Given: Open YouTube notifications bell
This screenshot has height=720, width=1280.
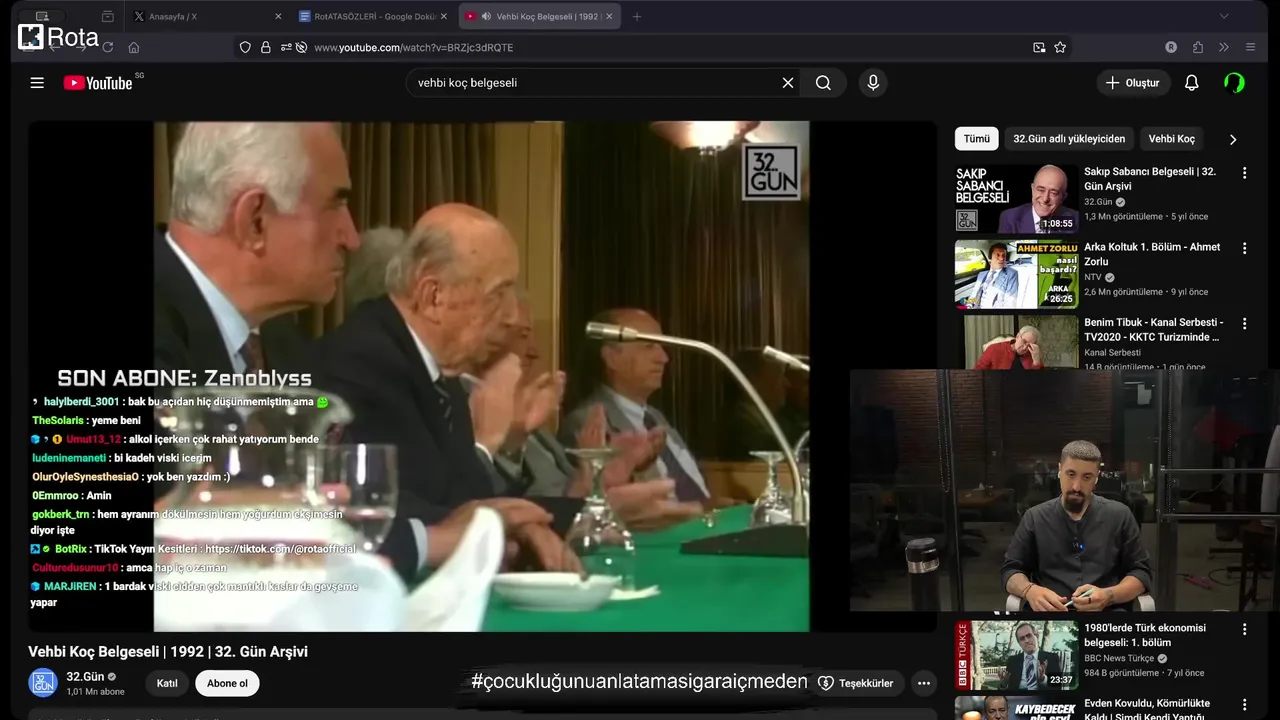Looking at the screenshot, I should 1191,83.
